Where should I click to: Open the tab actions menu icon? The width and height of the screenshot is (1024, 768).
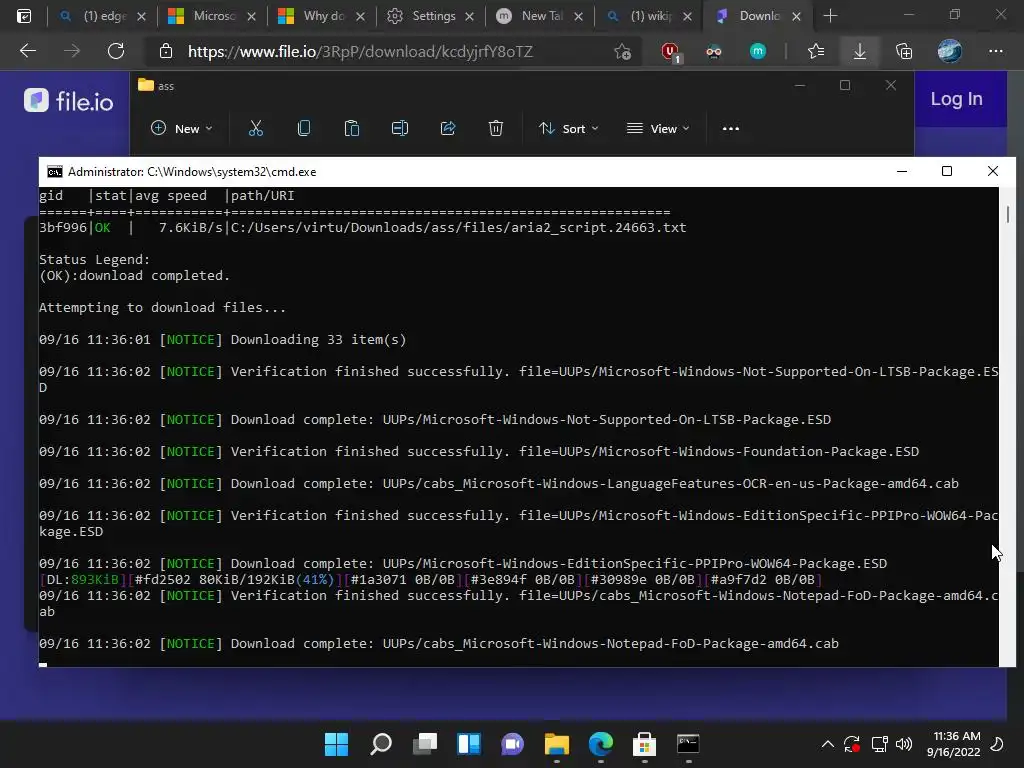[24, 16]
